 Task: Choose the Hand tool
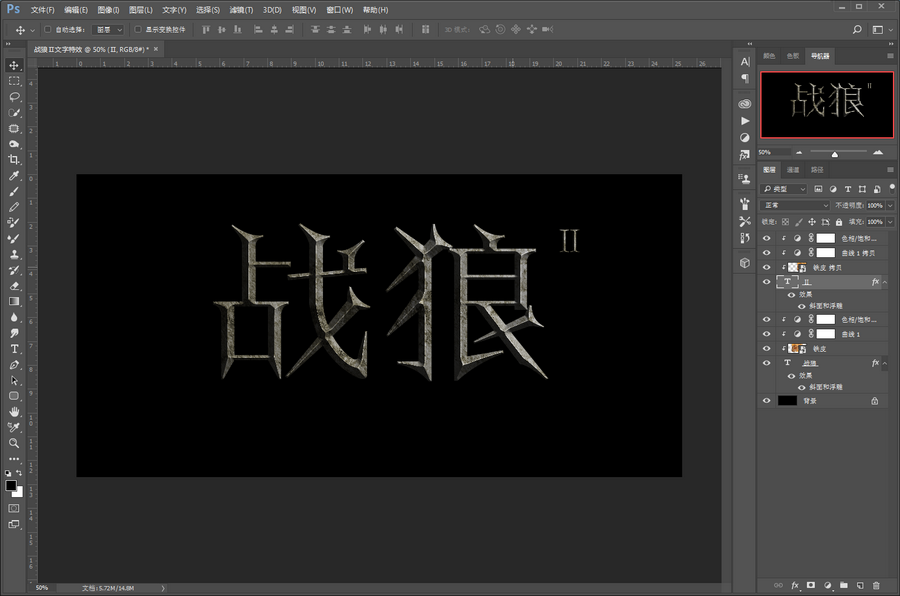click(x=14, y=411)
